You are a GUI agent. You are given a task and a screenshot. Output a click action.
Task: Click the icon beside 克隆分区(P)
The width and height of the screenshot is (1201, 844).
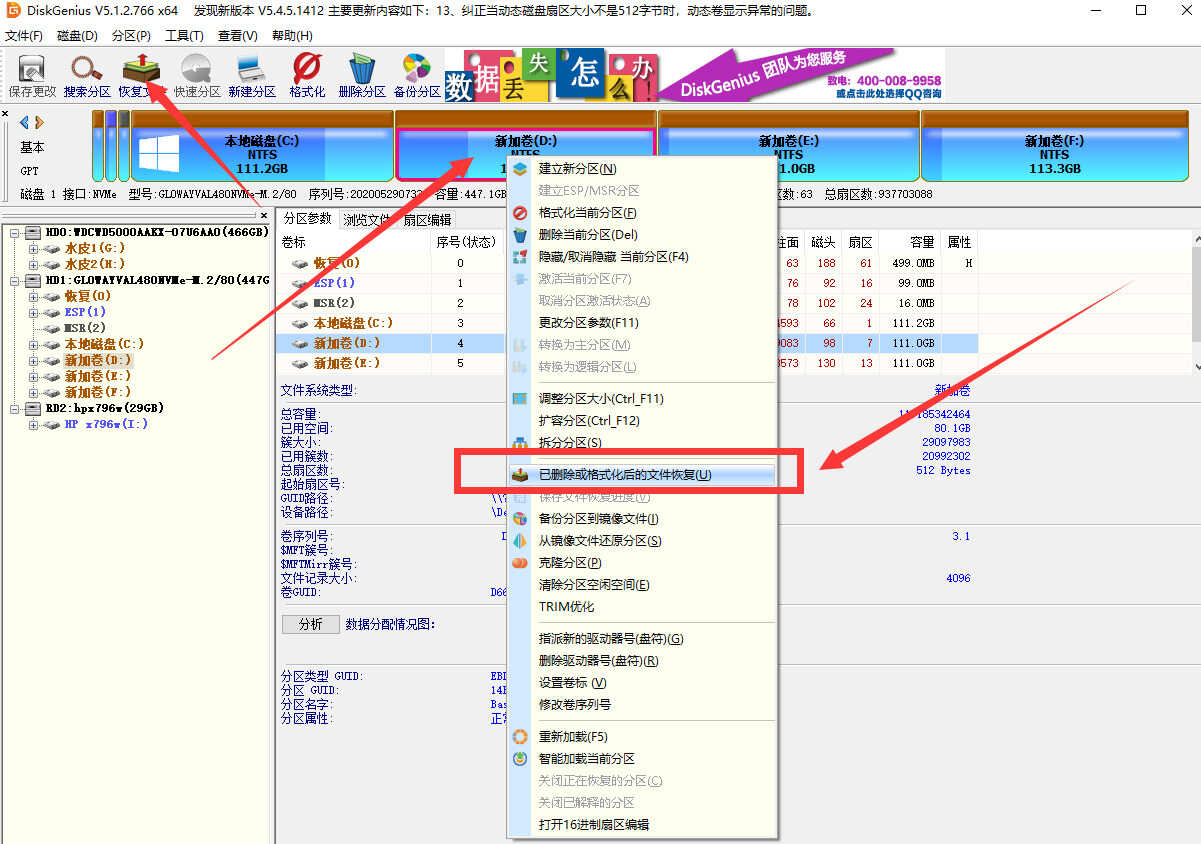pos(519,563)
